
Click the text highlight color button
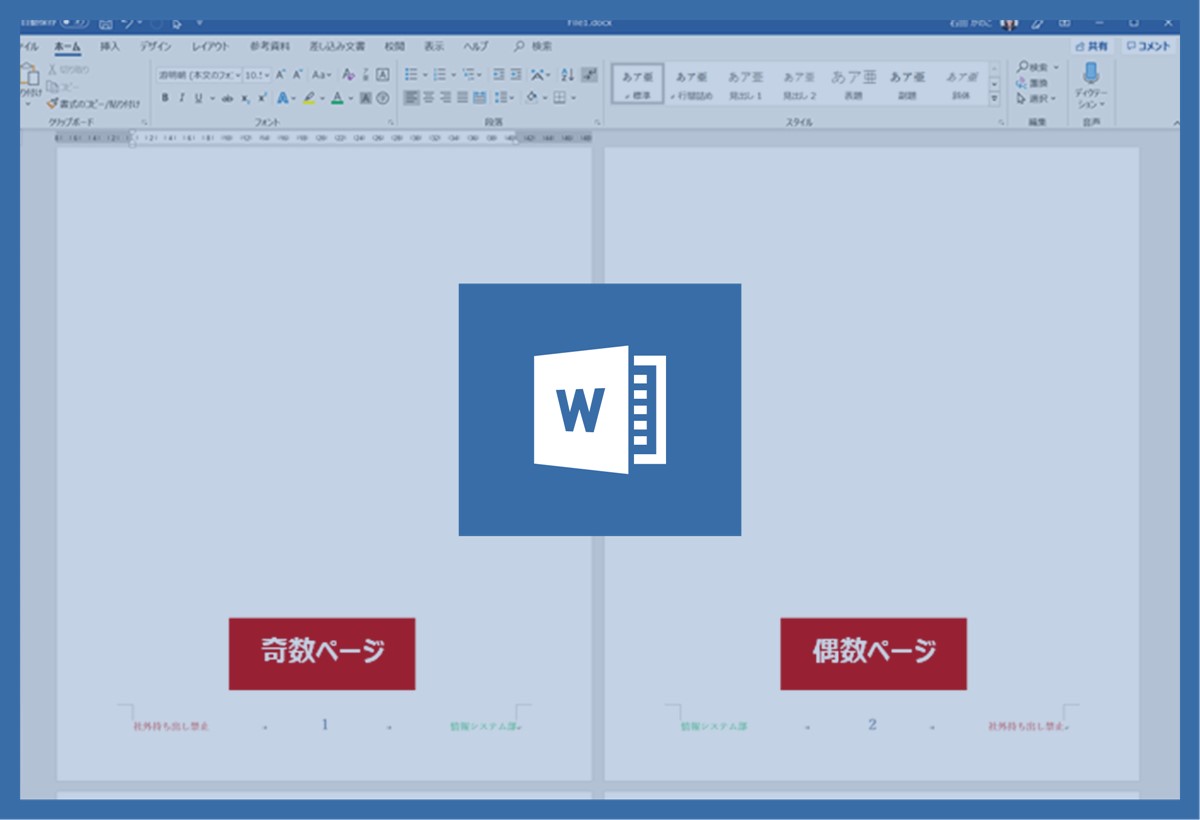(310, 98)
